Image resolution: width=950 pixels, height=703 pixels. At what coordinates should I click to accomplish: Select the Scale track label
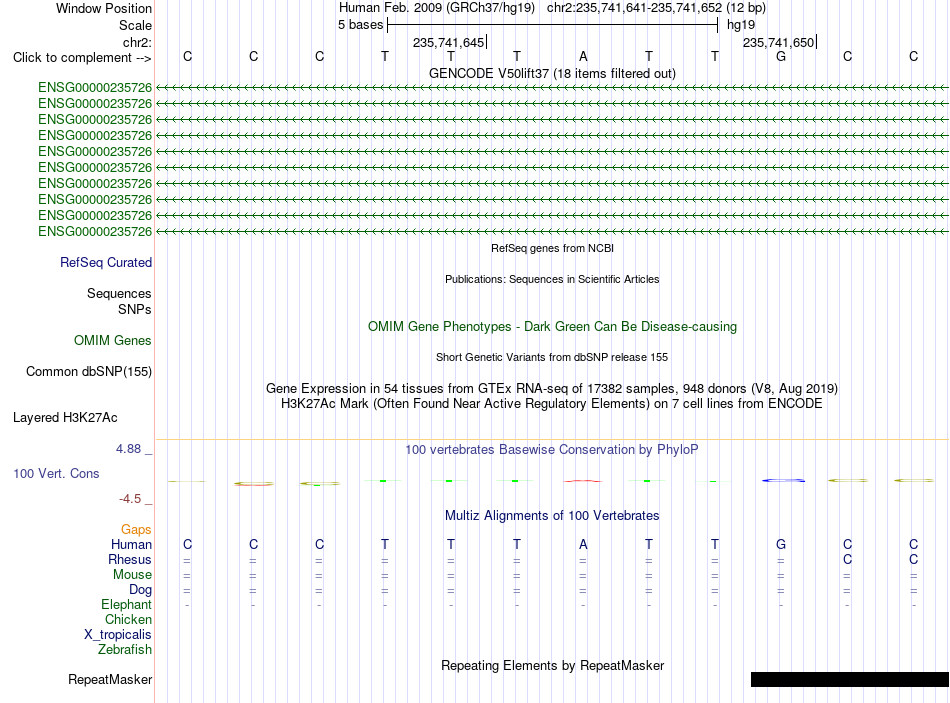[135, 25]
